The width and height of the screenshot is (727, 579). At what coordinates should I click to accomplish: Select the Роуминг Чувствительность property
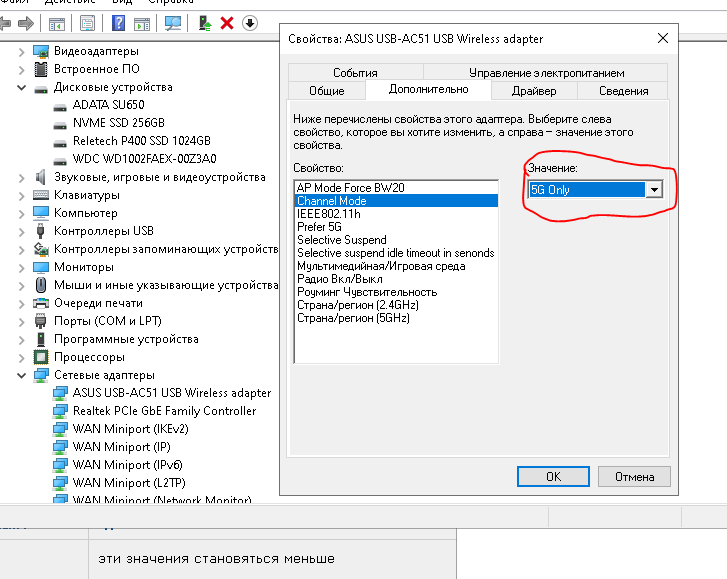(396, 292)
